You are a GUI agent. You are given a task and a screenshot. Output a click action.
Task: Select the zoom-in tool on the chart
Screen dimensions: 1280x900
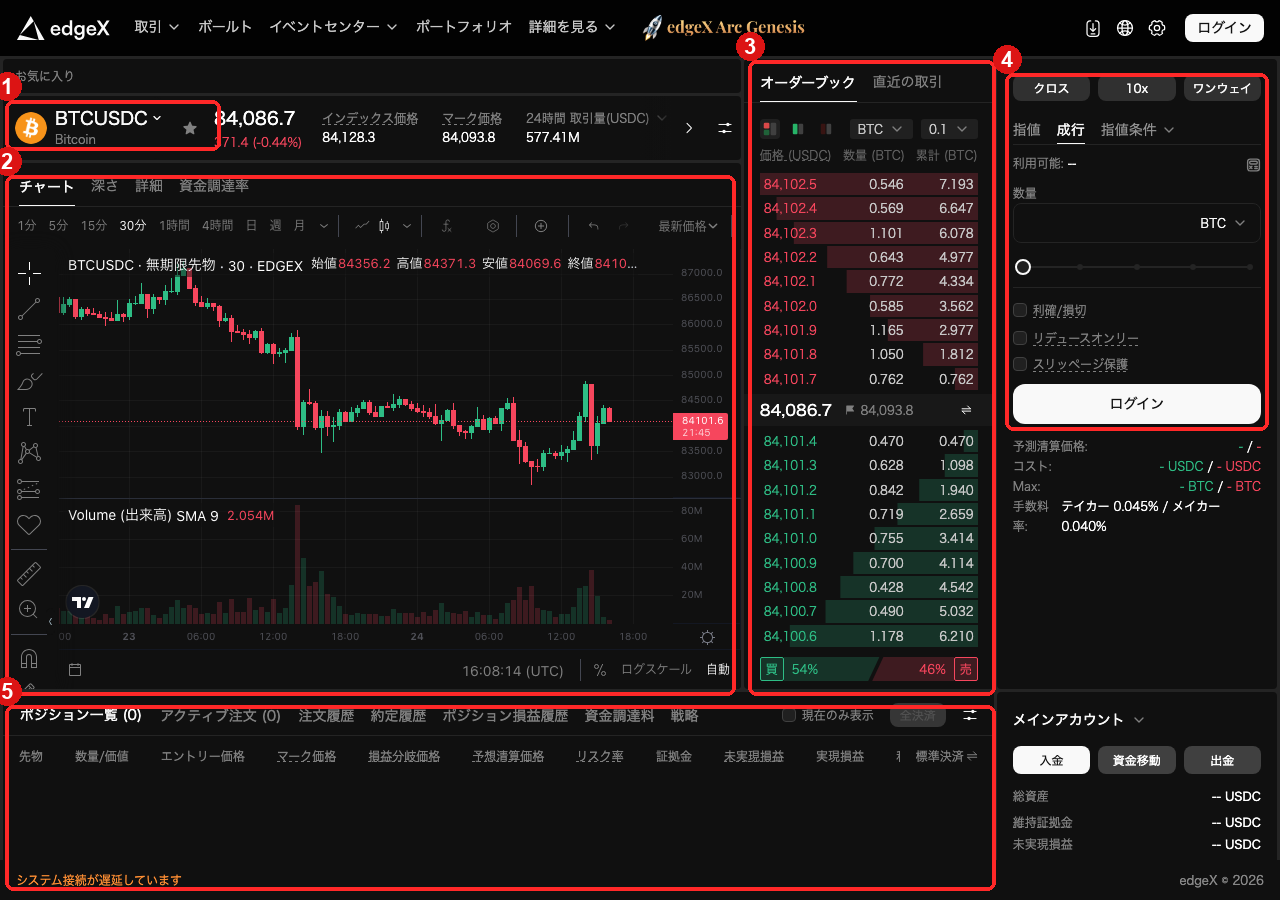(29, 609)
